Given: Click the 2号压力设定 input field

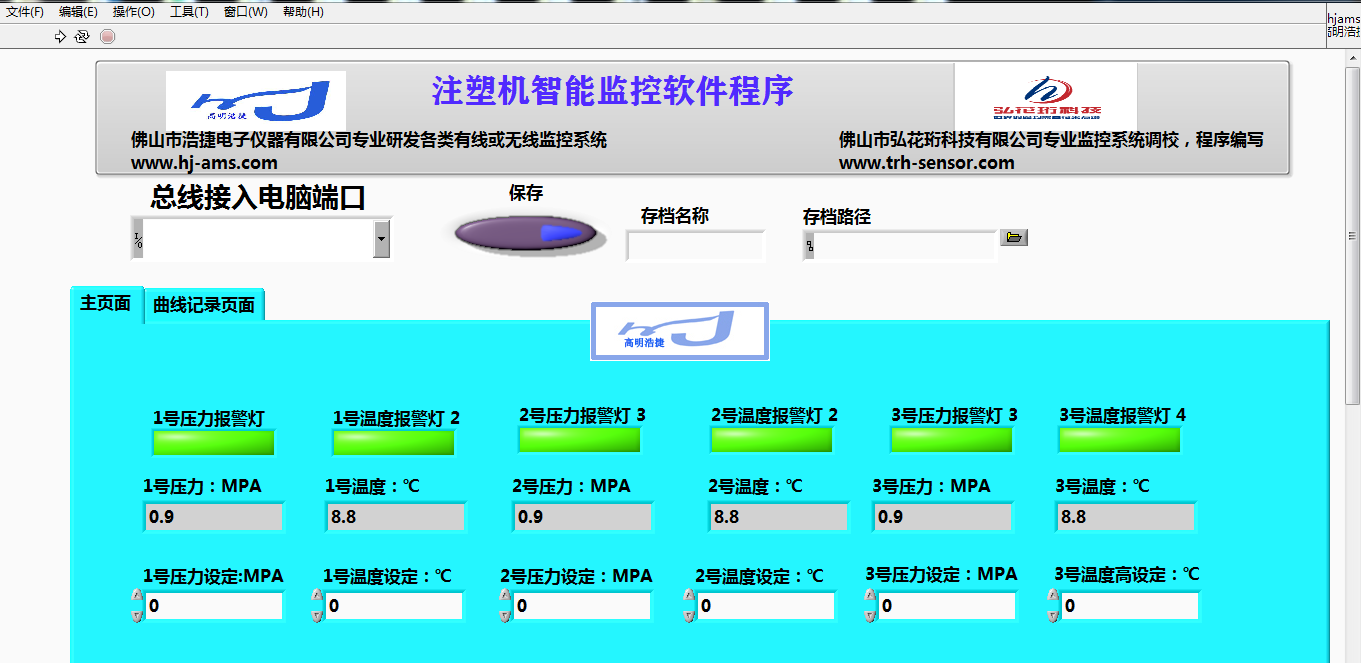Looking at the screenshot, I should [x=582, y=606].
